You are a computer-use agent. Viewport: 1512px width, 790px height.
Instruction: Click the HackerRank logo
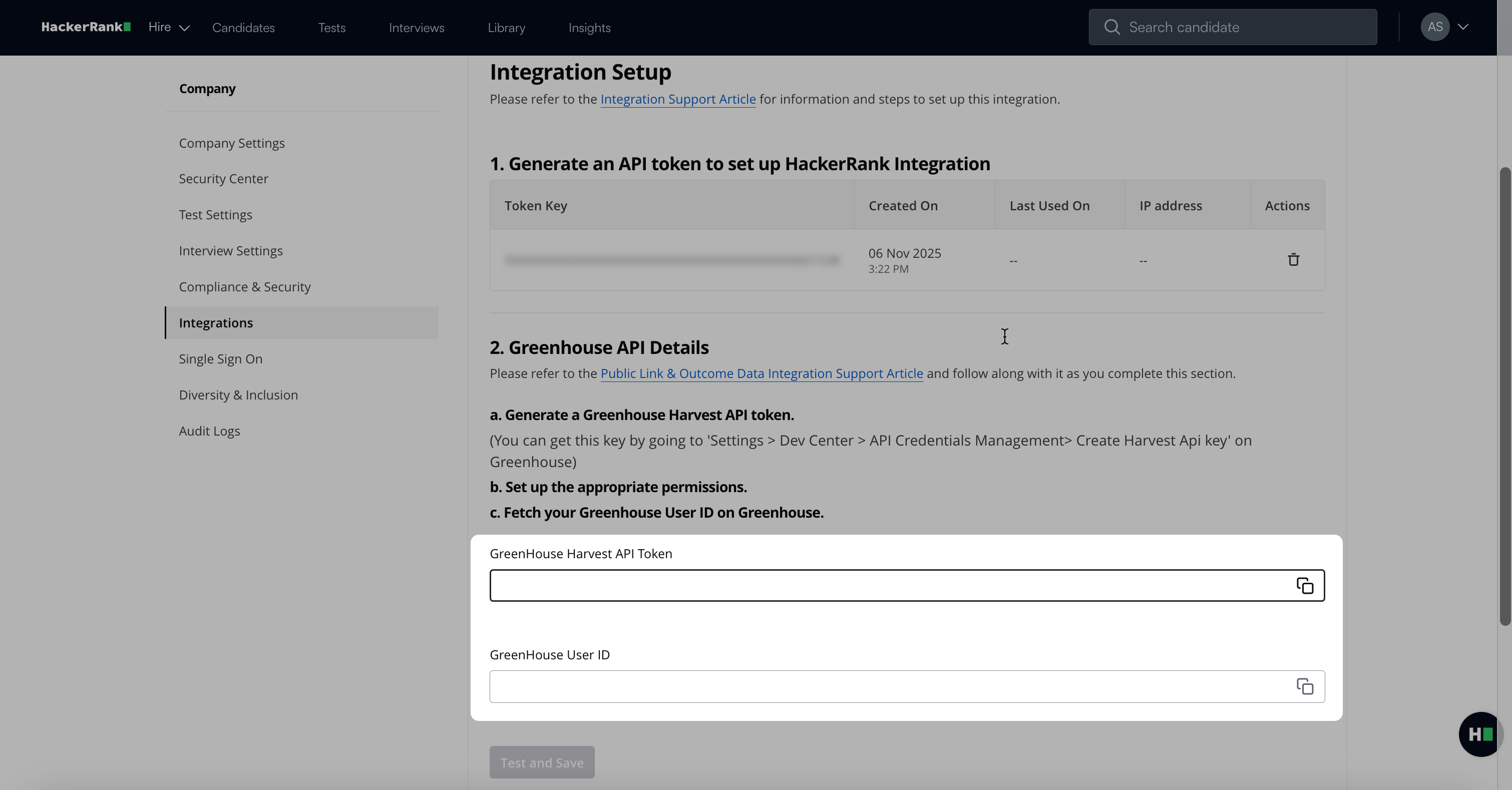[86, 27]
